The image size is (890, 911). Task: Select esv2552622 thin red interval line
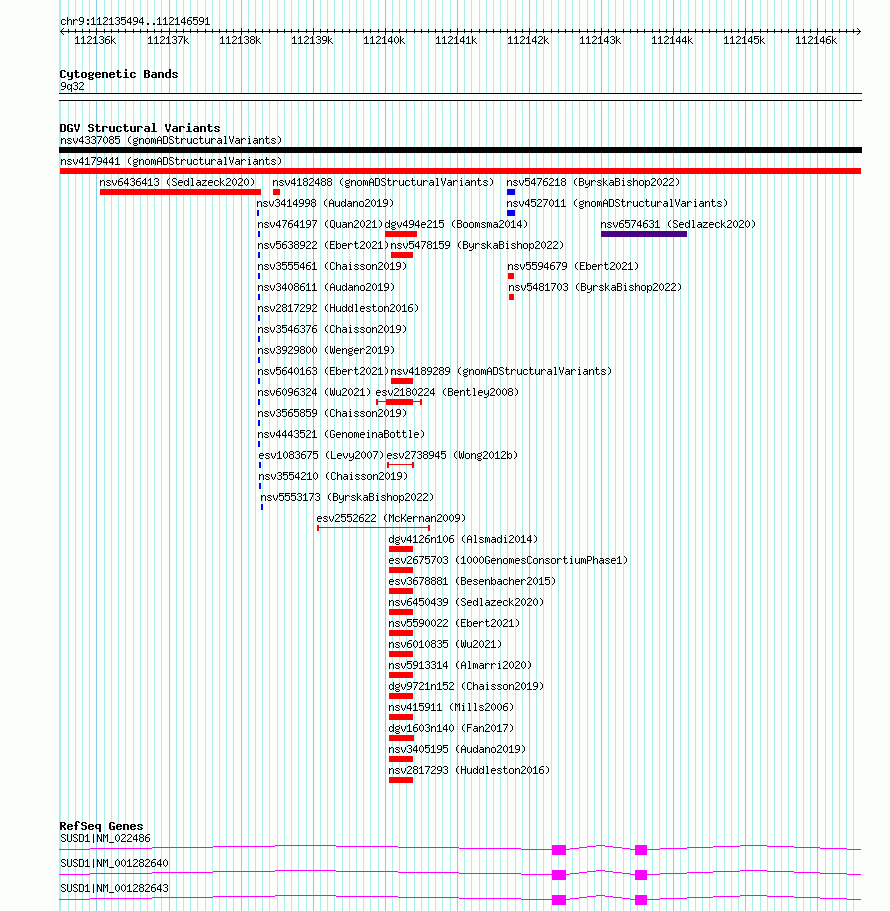374,528
